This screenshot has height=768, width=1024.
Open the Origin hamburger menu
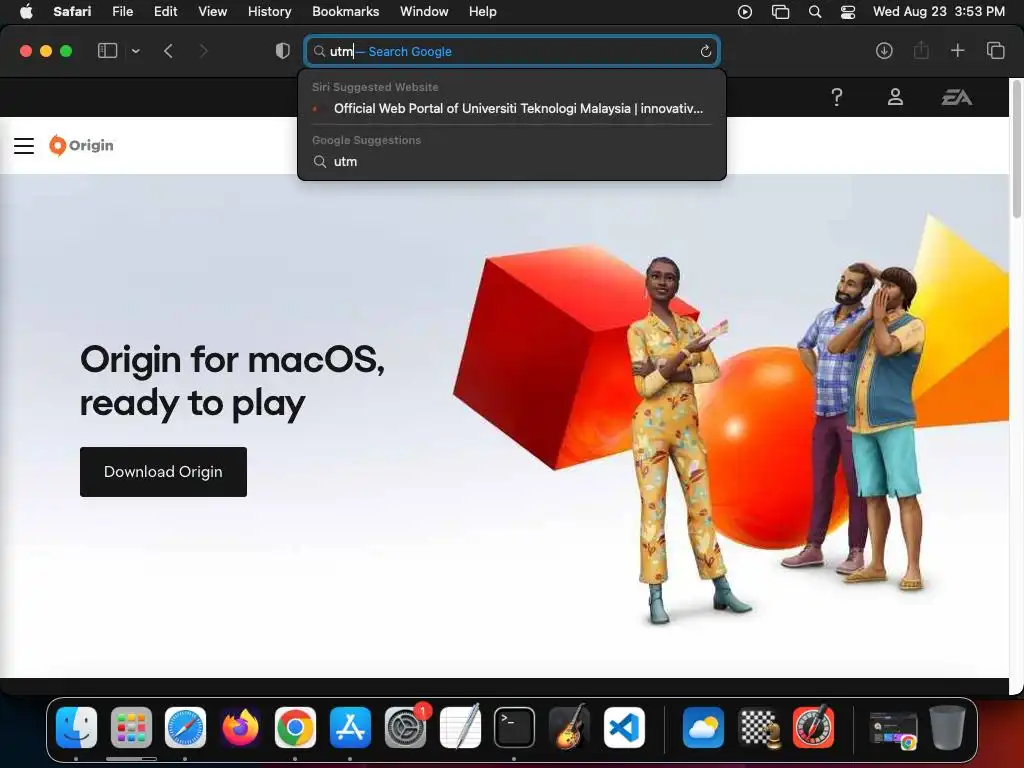24,146
